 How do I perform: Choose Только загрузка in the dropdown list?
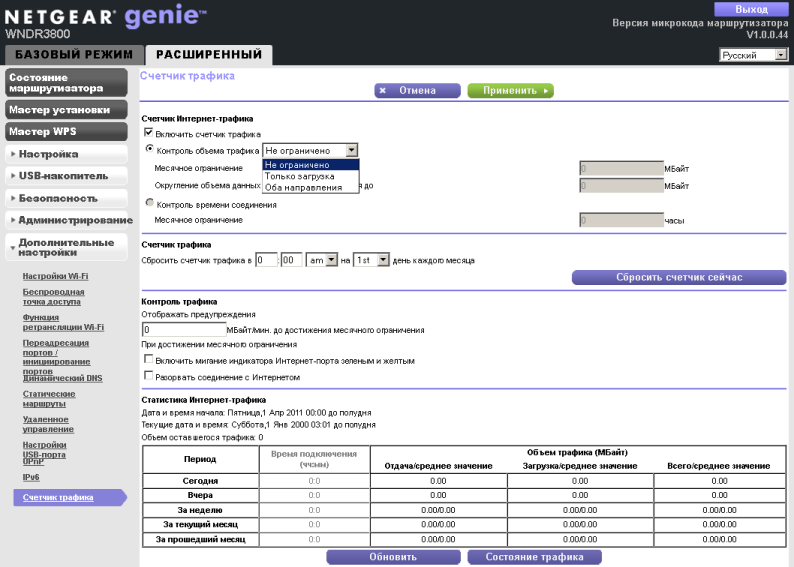point(310,176)
